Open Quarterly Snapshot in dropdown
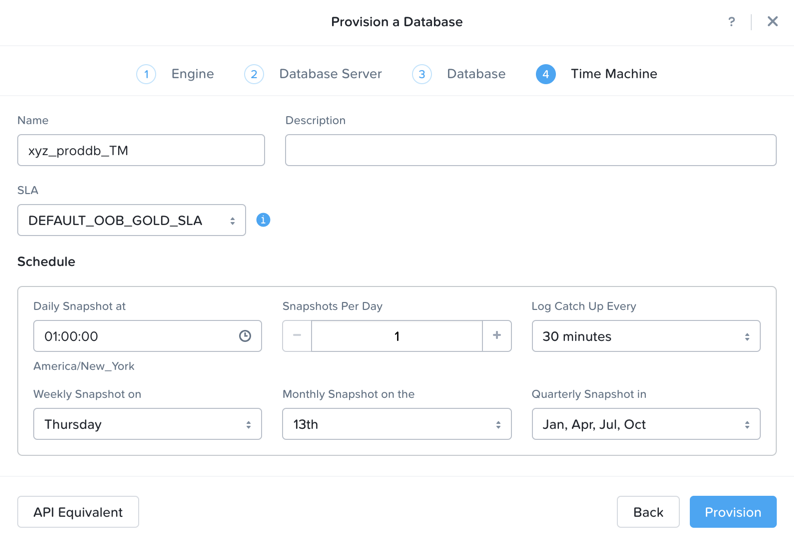Screen dimensions: 794x545 [x=646, y=424]
